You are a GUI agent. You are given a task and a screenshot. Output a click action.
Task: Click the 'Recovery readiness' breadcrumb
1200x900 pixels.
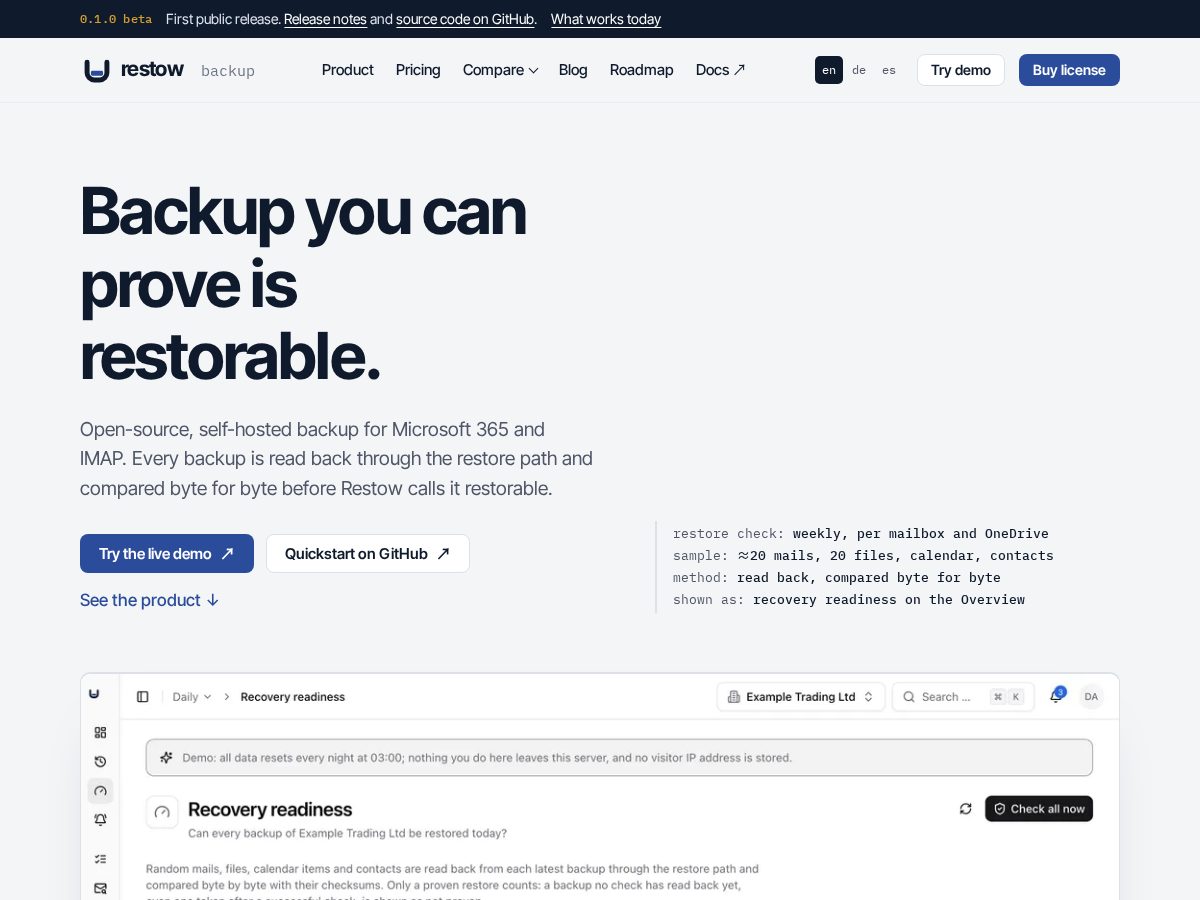coord(293,697)
